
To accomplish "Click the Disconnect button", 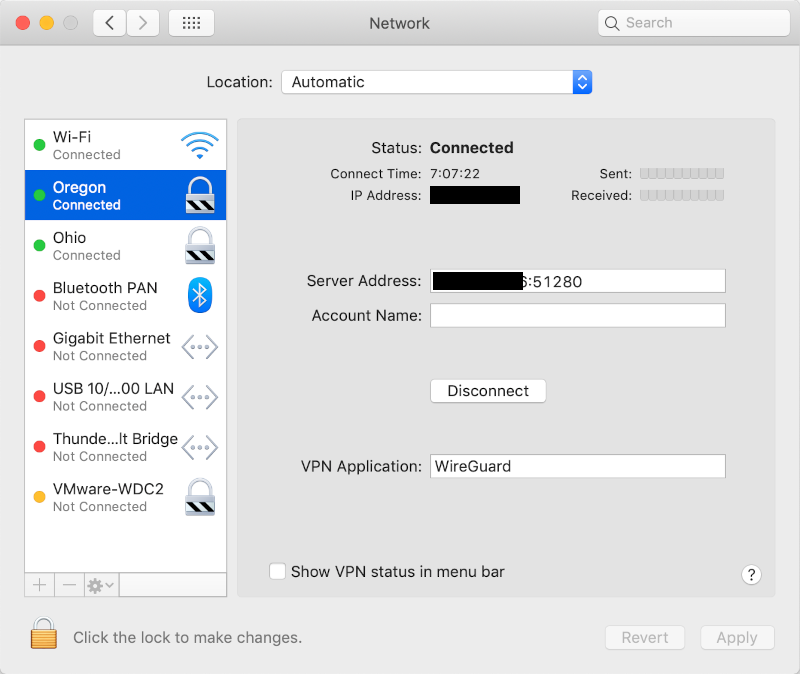I will coord(488,391).
